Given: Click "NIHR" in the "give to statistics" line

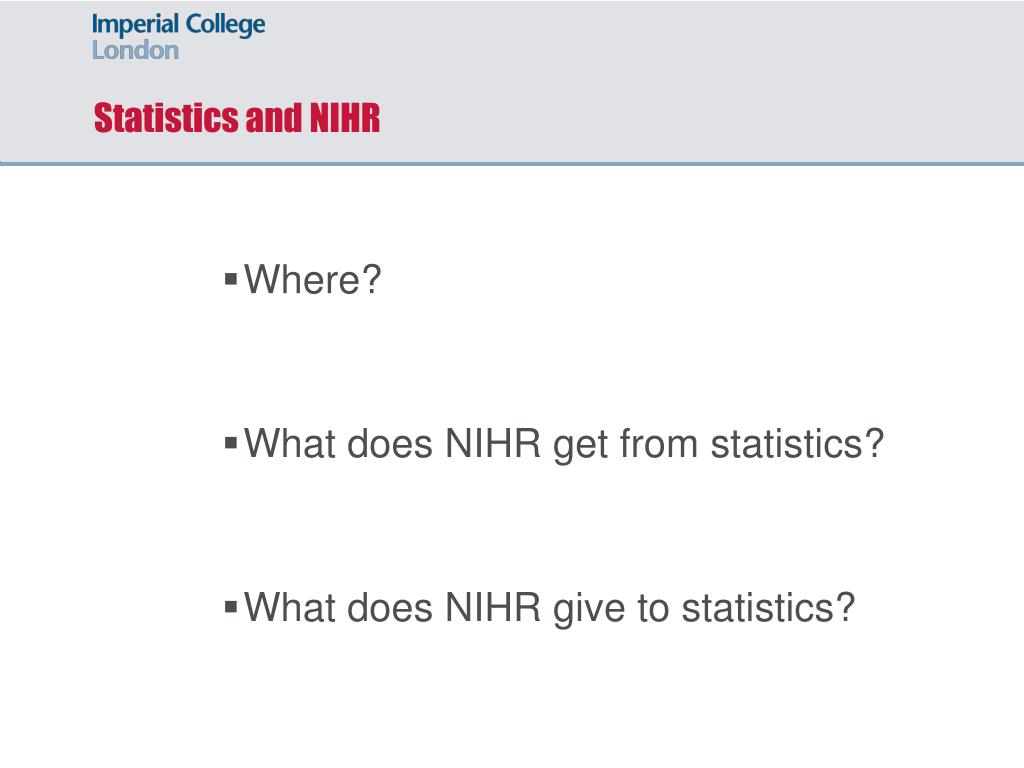Looking at the screenshot, I should (493, 608).
